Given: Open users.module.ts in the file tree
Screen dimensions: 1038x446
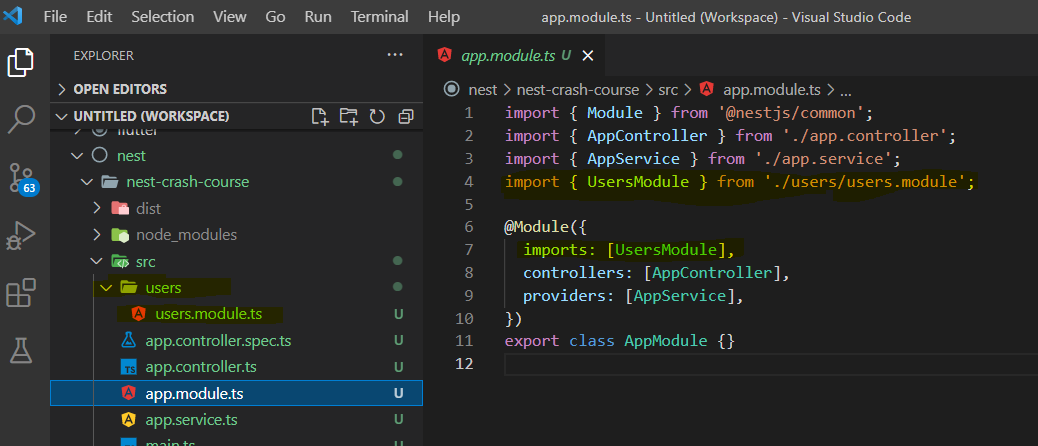Looking at the screenshot, I should (x=208, y=314).
